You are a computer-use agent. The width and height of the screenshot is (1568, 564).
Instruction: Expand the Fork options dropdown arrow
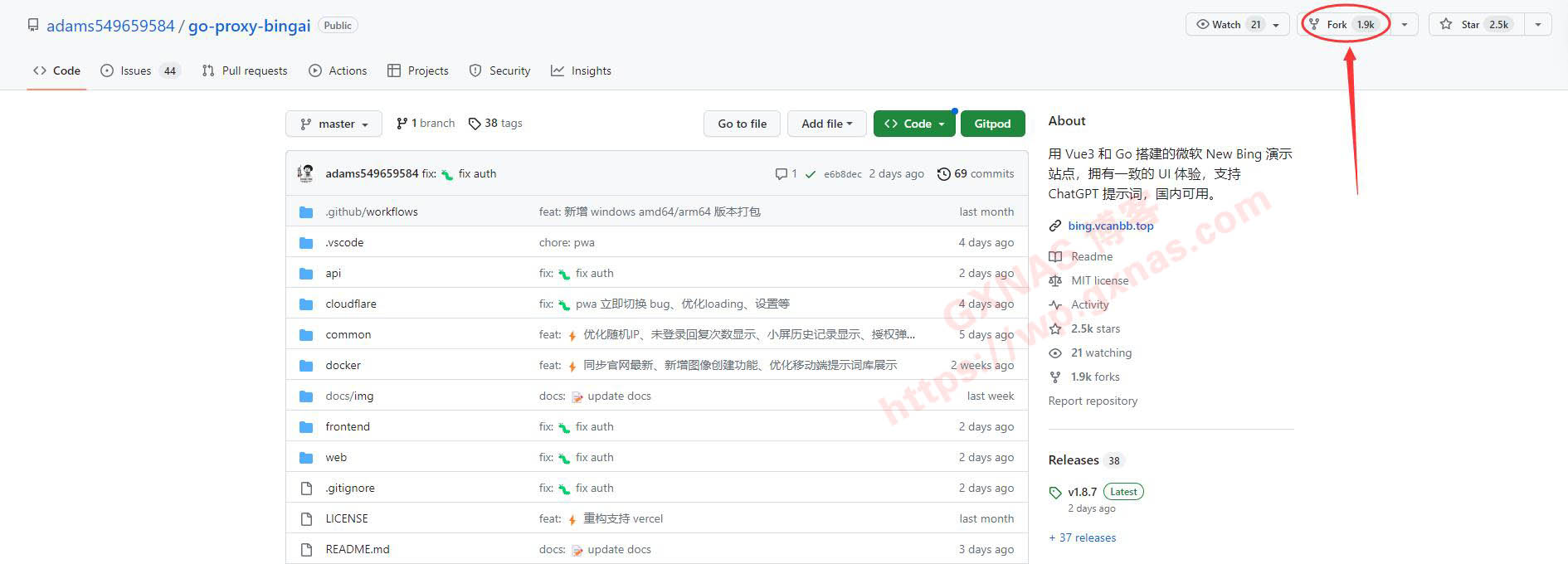(1405, 25)
